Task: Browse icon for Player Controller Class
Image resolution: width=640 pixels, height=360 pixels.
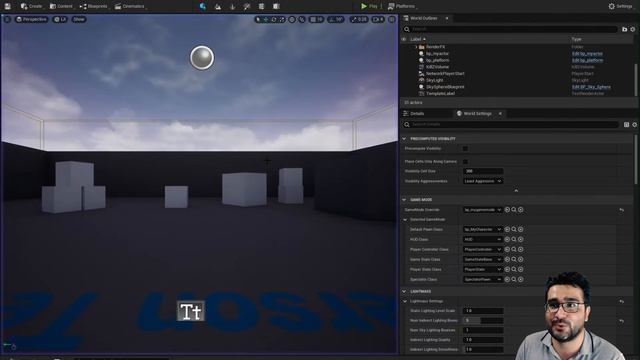Action: (x=514, y=249)
